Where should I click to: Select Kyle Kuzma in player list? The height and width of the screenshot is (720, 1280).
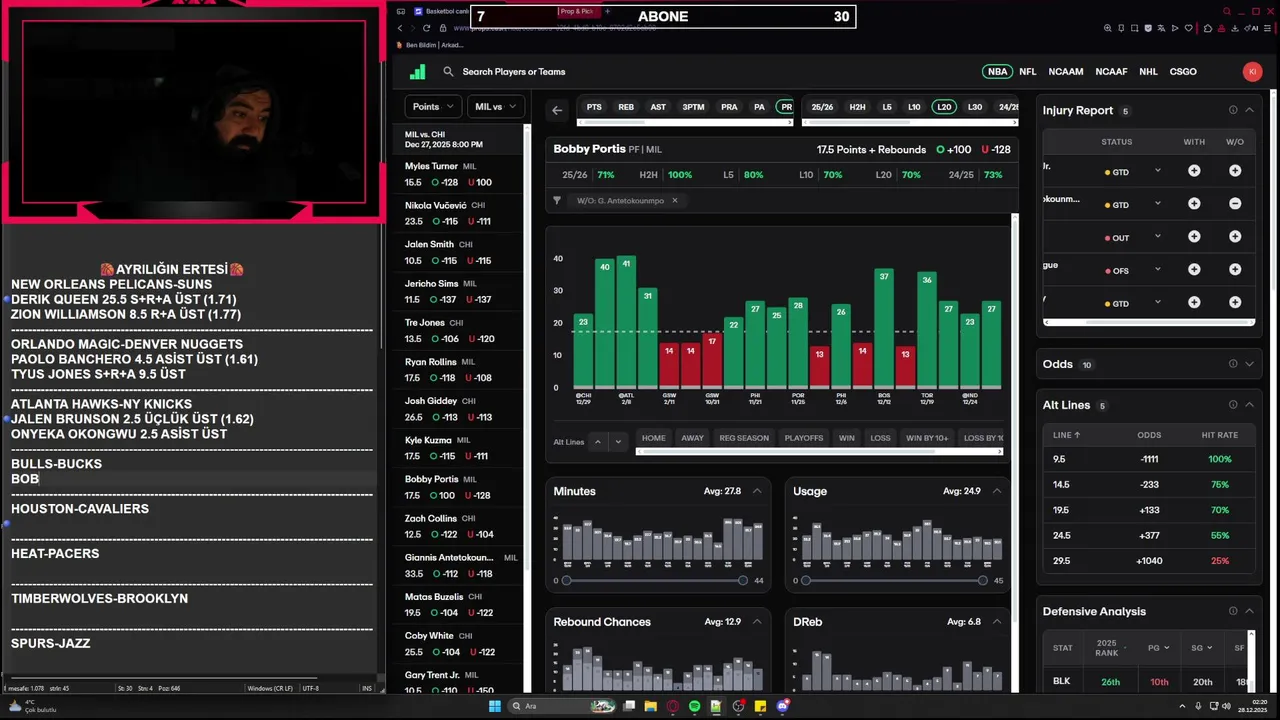(x=459, y=448)
